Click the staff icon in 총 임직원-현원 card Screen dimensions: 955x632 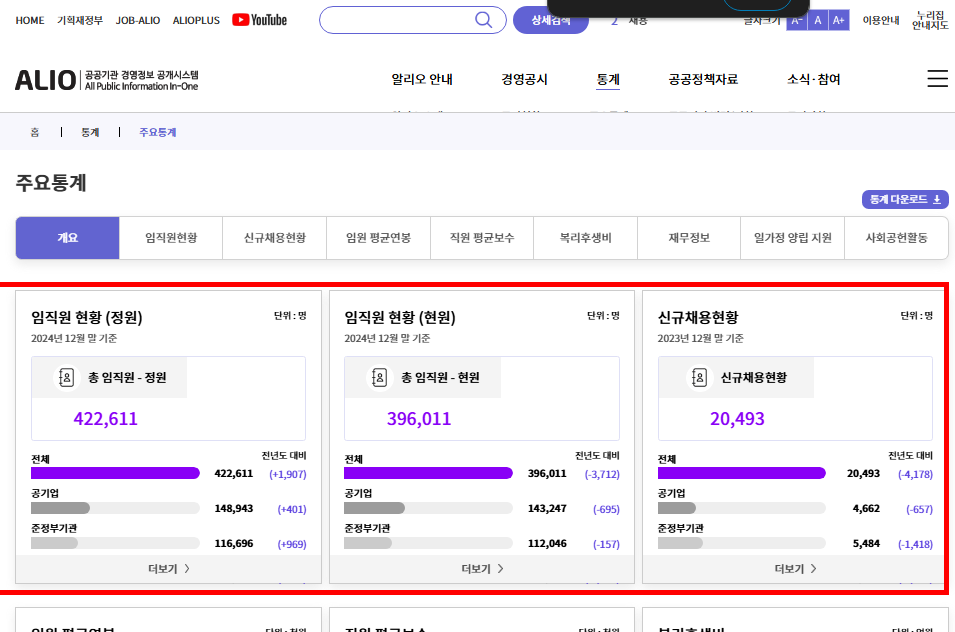(378, 377)
